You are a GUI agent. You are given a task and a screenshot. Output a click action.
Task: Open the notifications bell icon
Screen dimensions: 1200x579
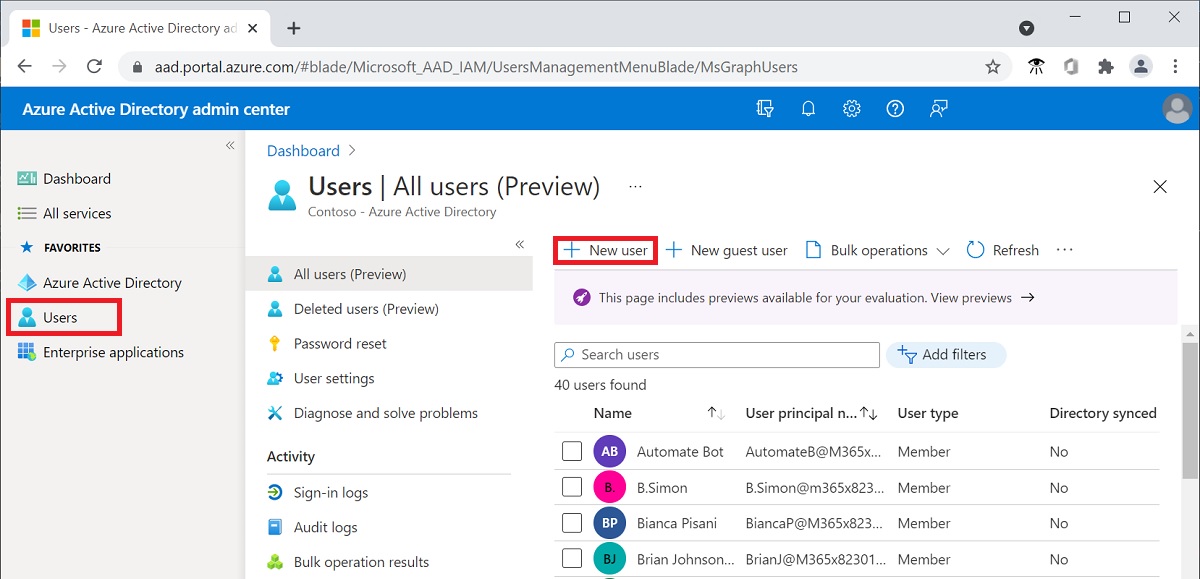808,109
